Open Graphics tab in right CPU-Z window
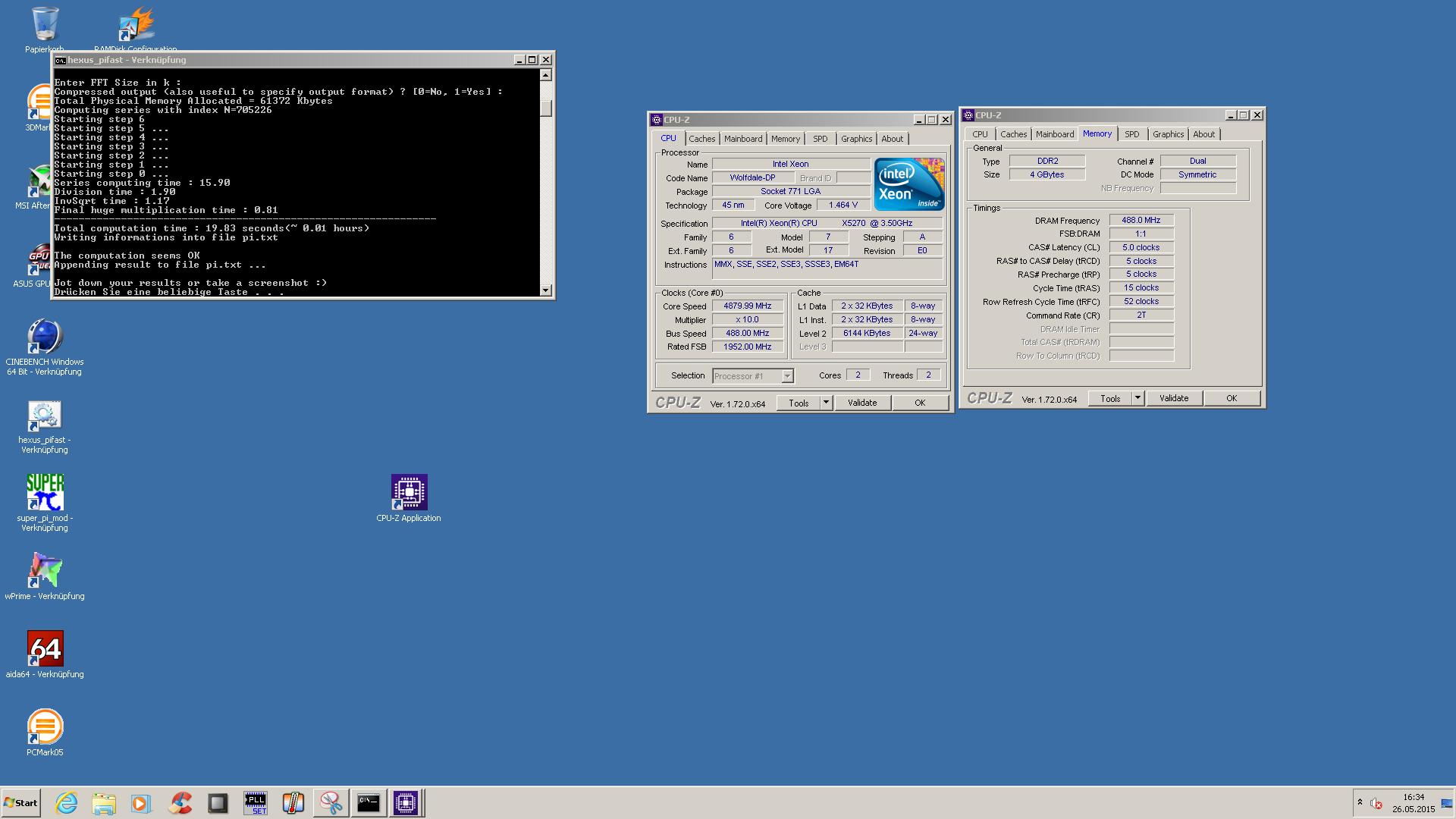 pos(1169,134)
